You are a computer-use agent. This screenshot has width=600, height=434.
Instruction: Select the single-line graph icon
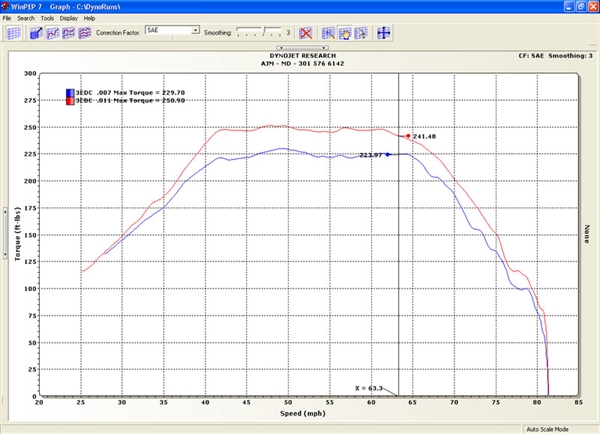pyautogui.click(x=53, y=33)
